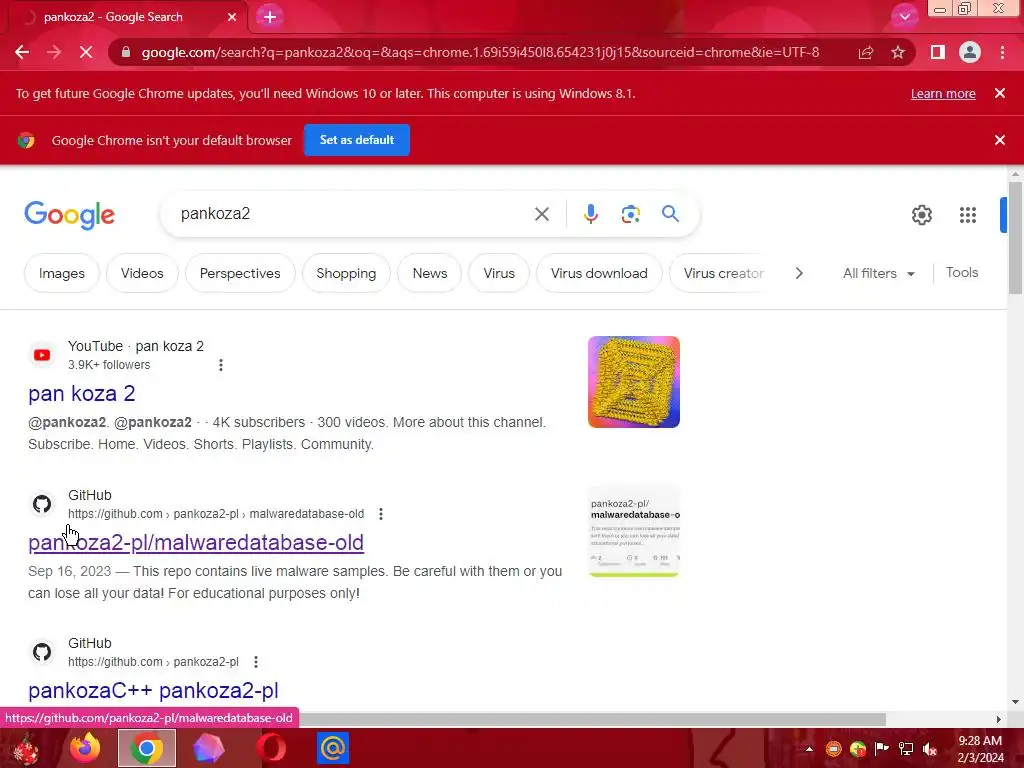Dismiss the Windows 8.1 update notice
This screenshot has height=768, width=1024.
pos(1000,93)
